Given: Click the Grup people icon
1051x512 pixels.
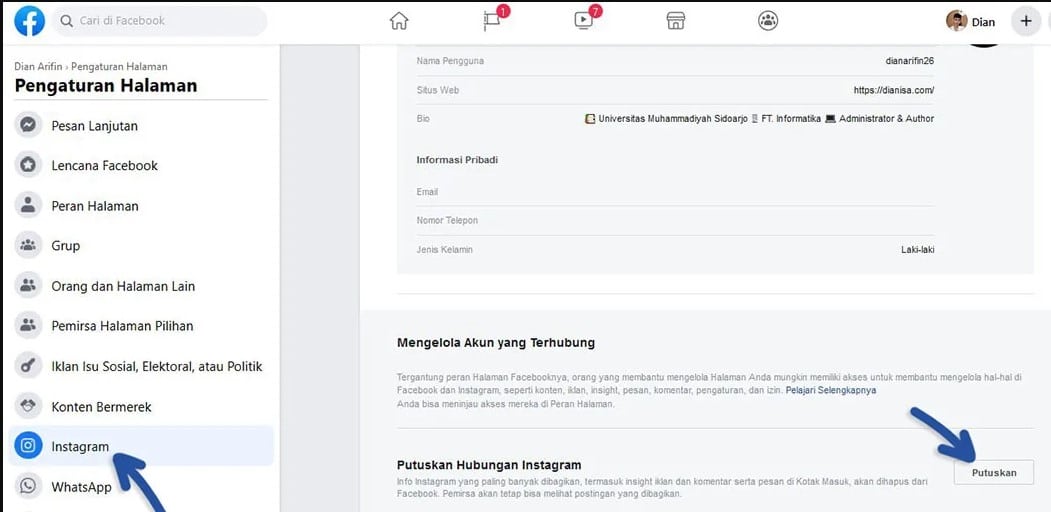Looking at the screenshot, I should [x=28, y=245].
